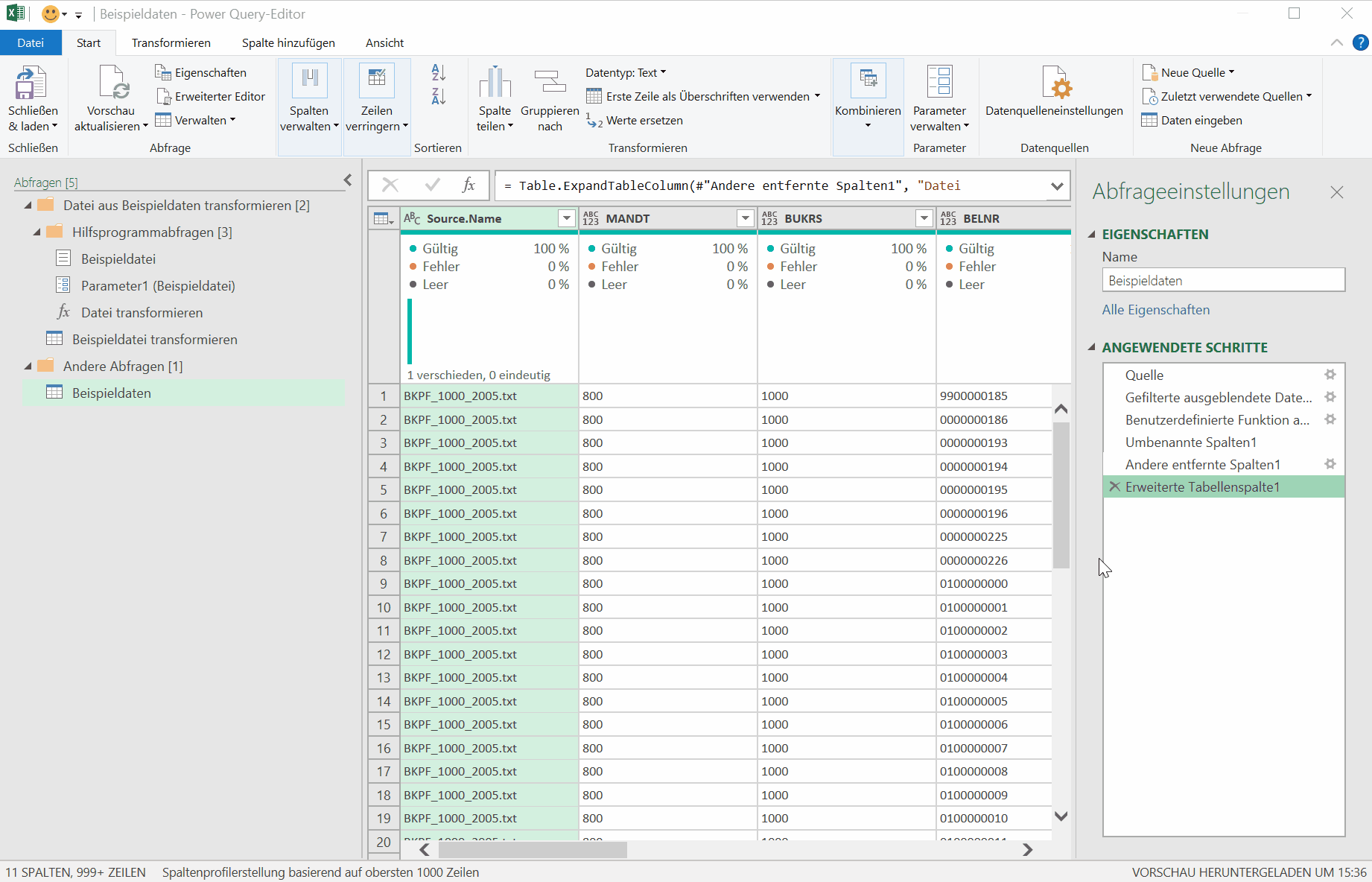This screenshot has width=1372, height=882.
Task: Open the Spalte hinzufügen tab
Action: tap(288, 43)
